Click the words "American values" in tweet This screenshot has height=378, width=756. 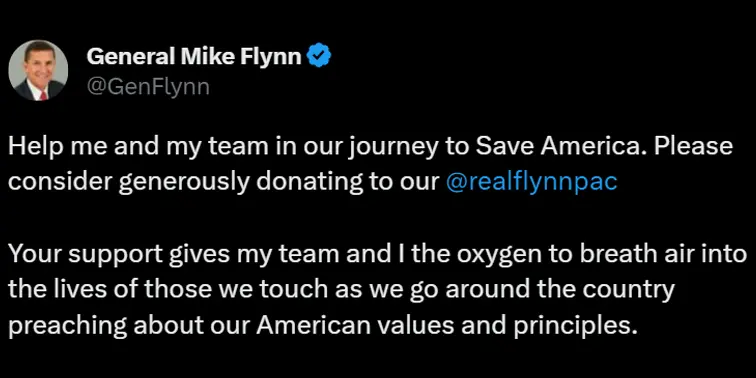(x=355, y=326)
